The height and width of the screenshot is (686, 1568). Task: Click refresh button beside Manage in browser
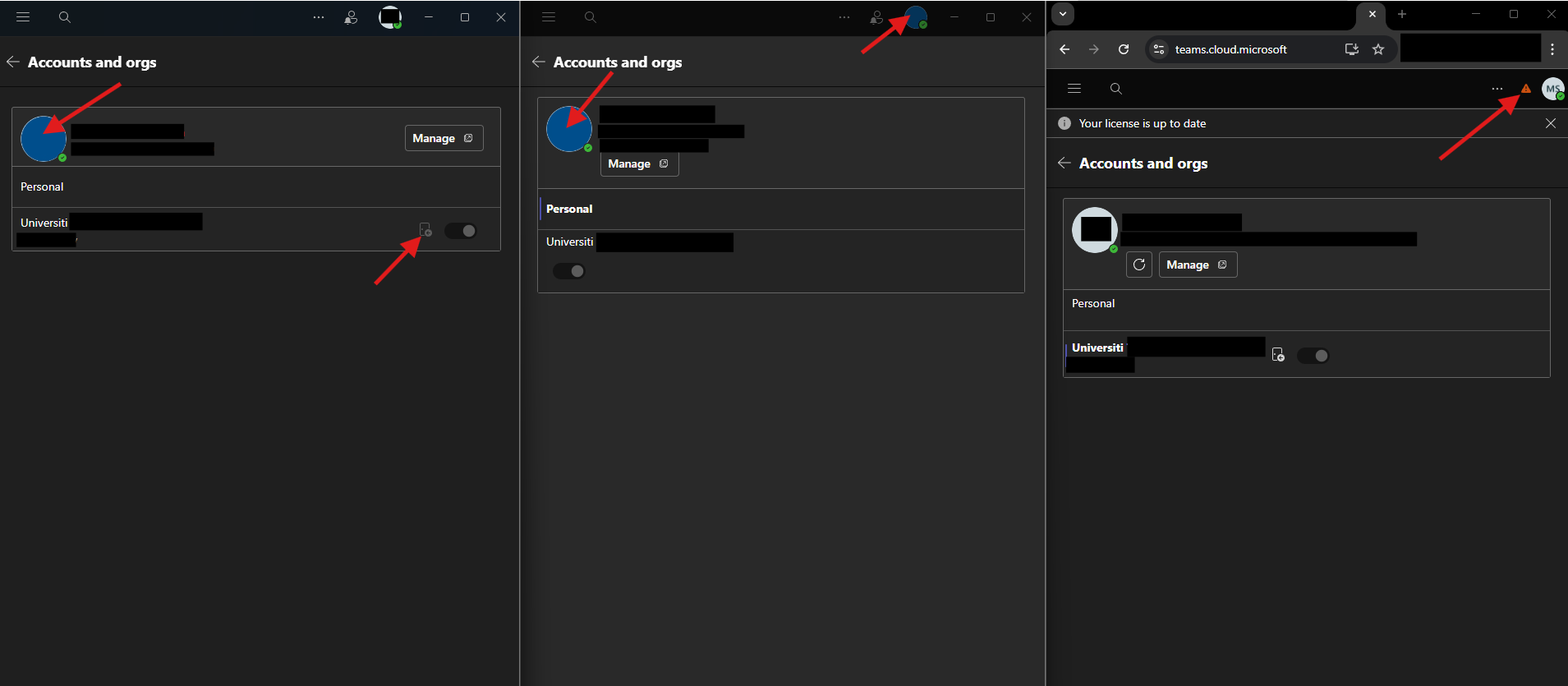coord(1139,265)
